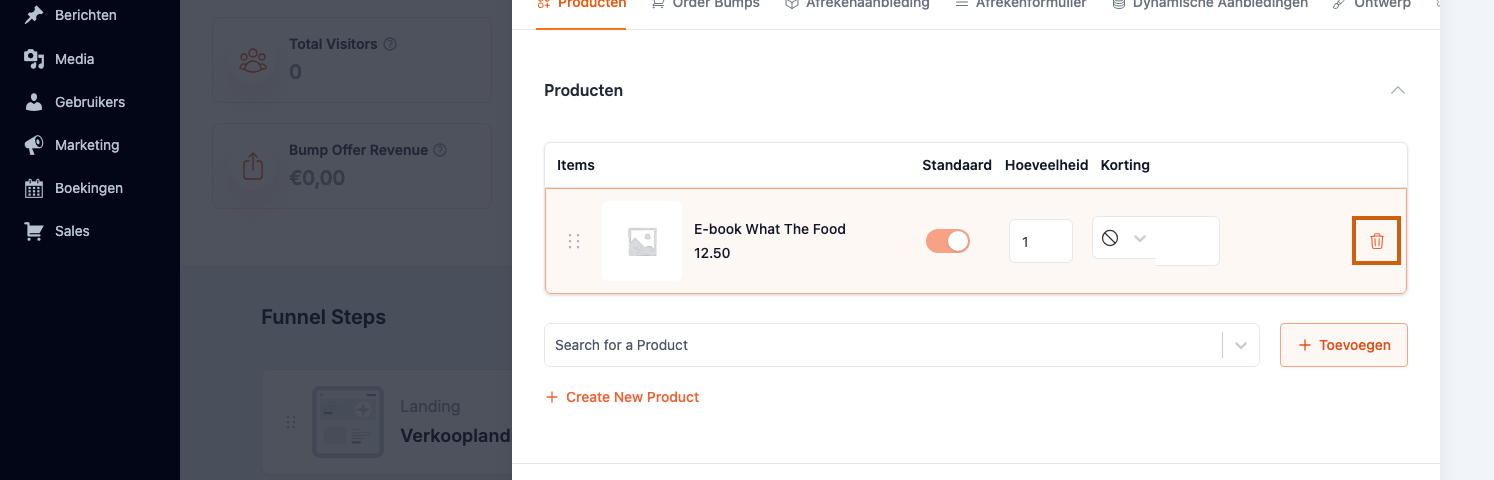Viewport: 1494px width, 480px height.
Task: Click the product image placeholder thumbnail
Action: tap(642, 241)
